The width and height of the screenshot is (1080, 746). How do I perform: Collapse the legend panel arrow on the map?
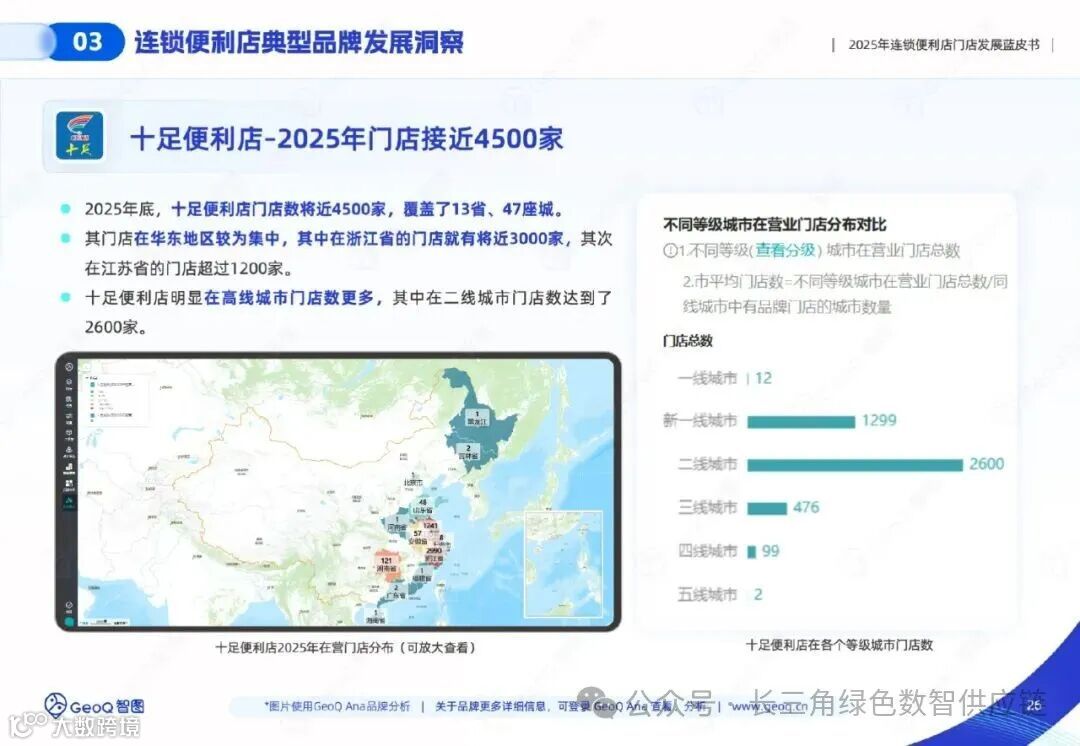pos(86,378)
